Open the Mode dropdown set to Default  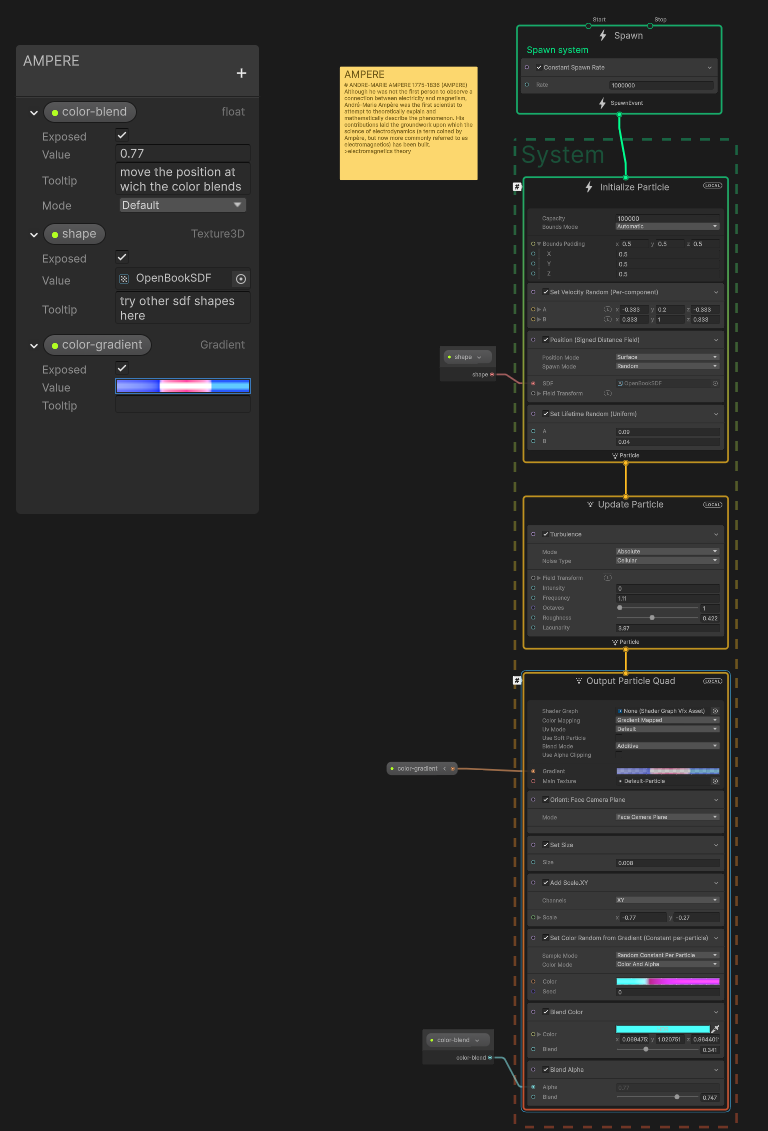182,206
